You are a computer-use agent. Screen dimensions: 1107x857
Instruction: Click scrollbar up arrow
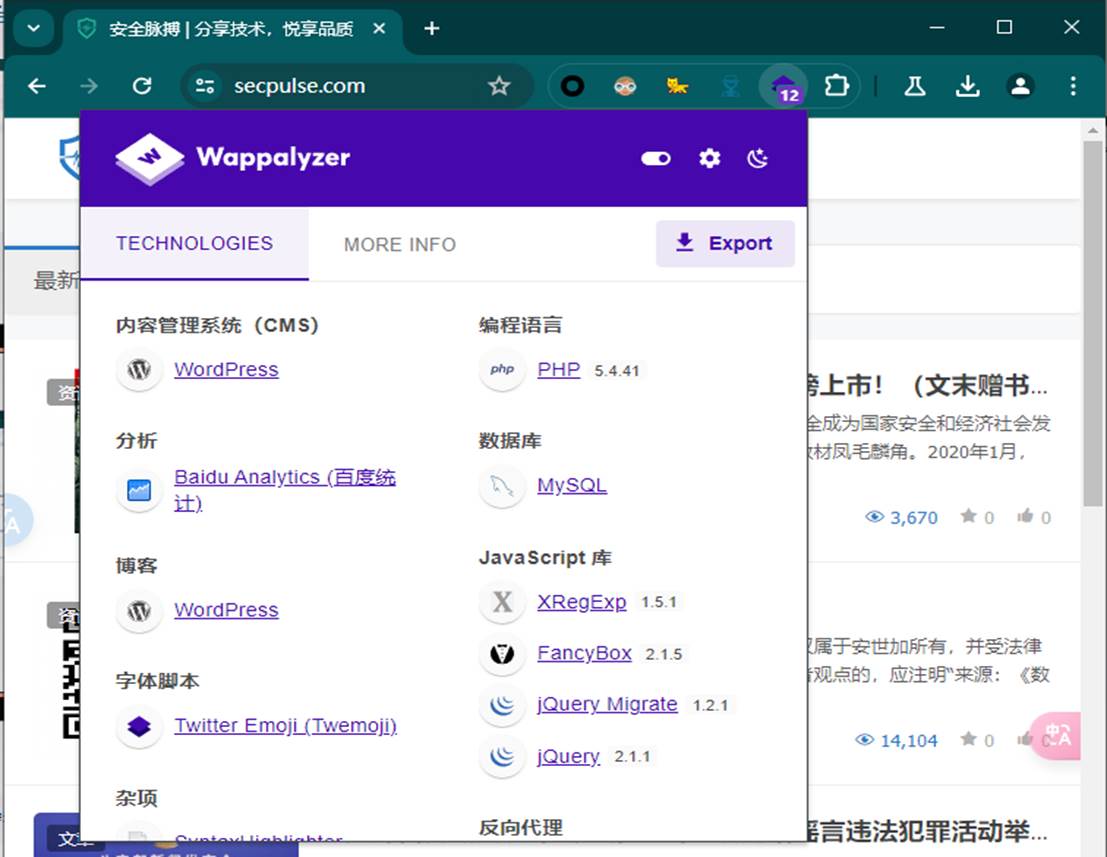coord(1093,130)
